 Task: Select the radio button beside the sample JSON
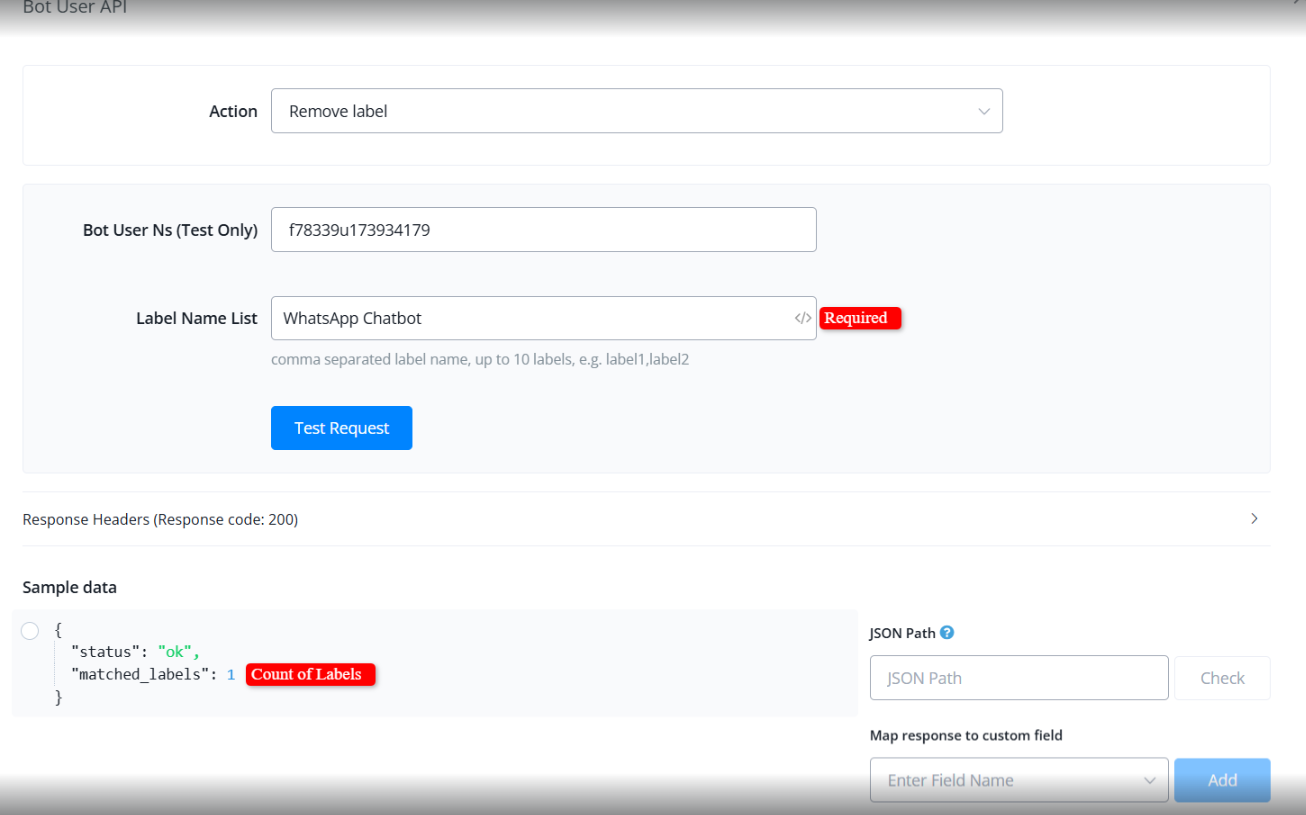[30, 630]
